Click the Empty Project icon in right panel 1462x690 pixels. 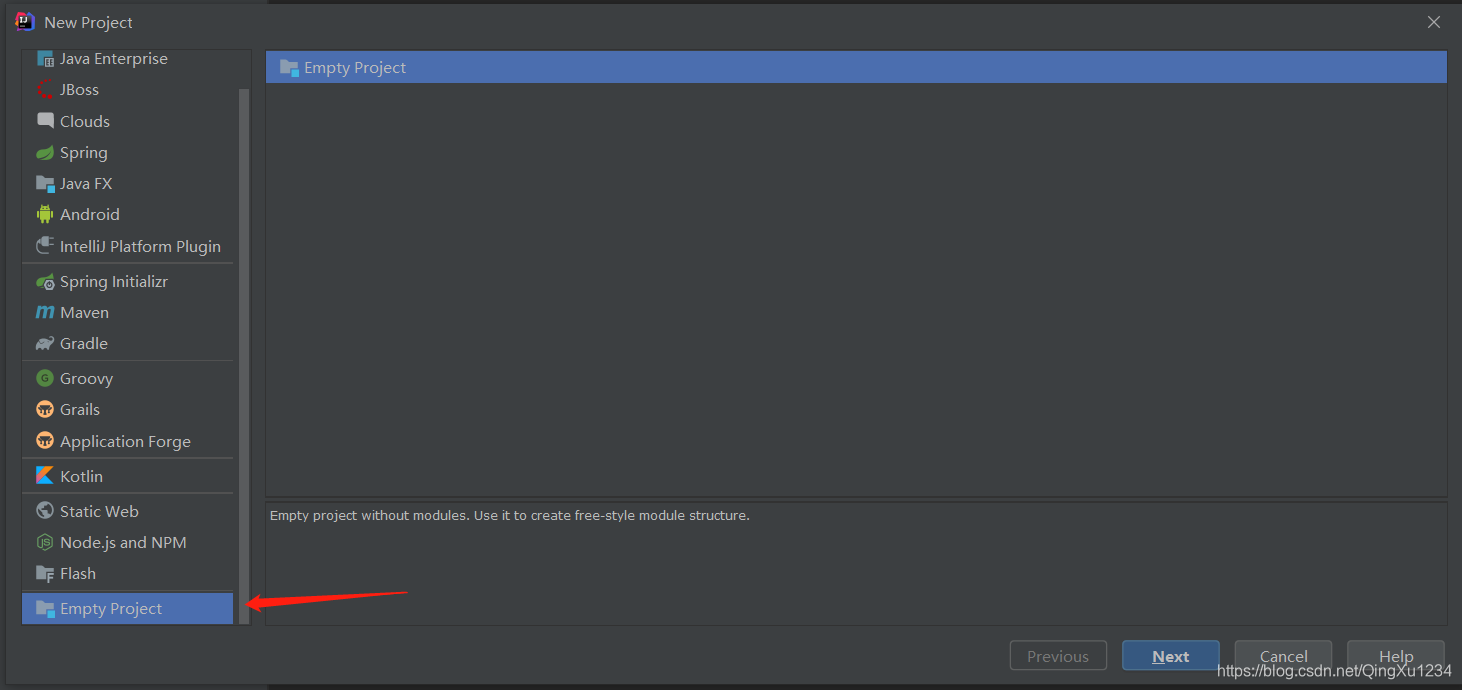(x=290, y=68)
